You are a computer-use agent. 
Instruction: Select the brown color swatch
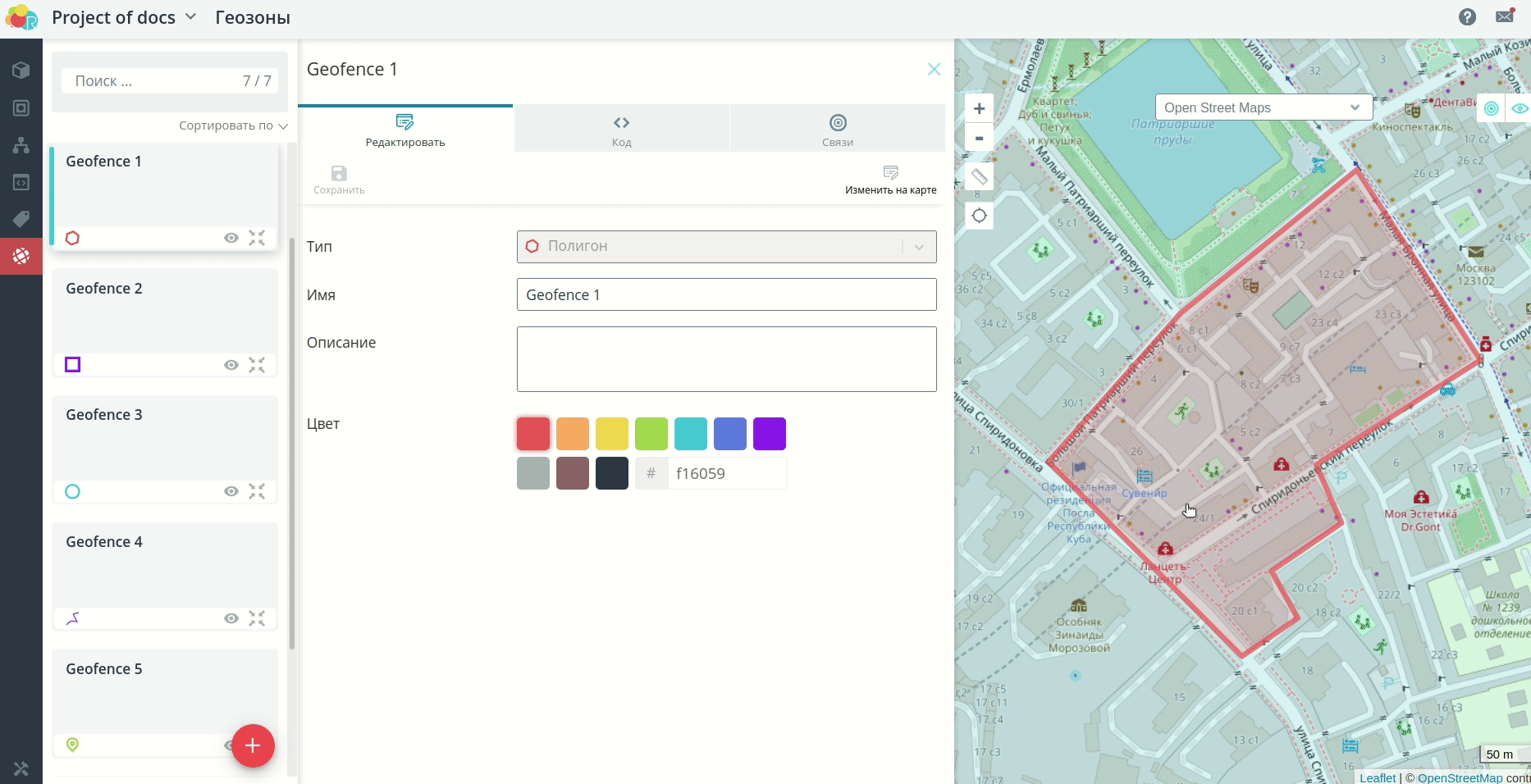pos(573,473)
